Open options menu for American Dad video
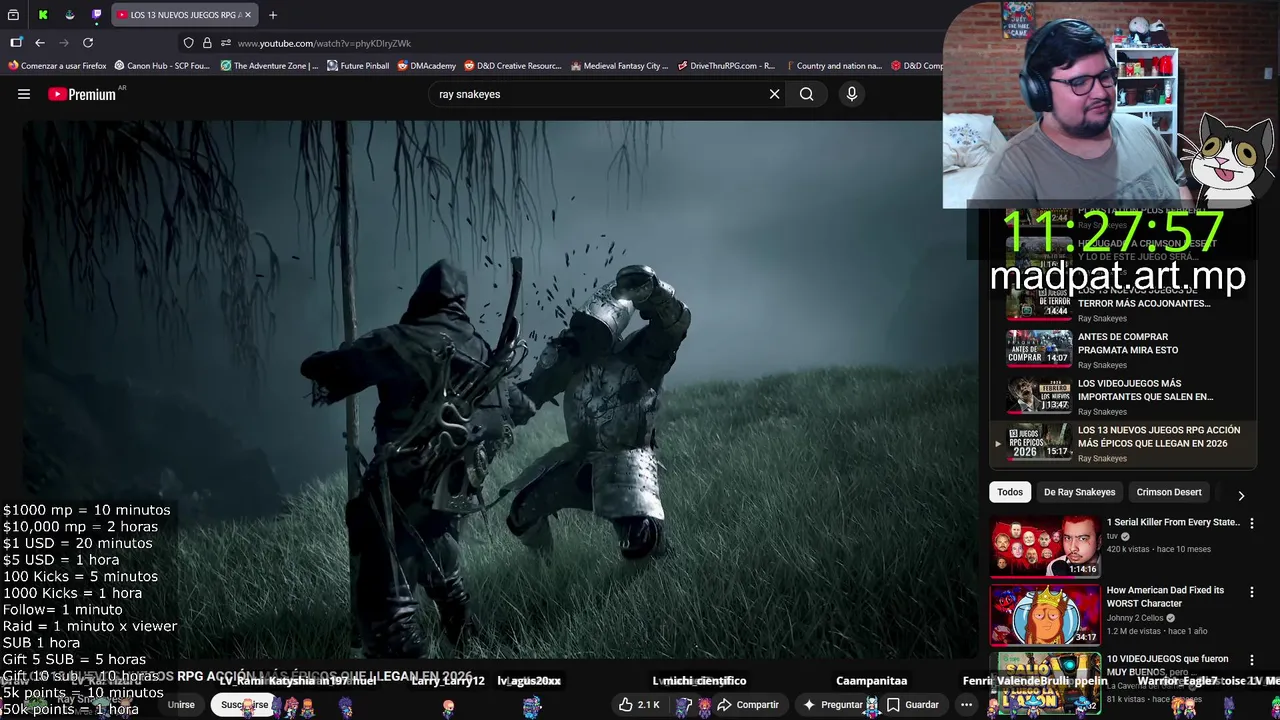Viewport: 1280px width, 720px height. coord(1251,592)
